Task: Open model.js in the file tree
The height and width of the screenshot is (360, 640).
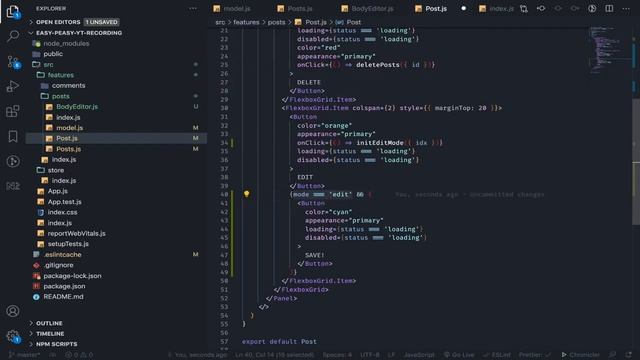Action: point(69,128)
